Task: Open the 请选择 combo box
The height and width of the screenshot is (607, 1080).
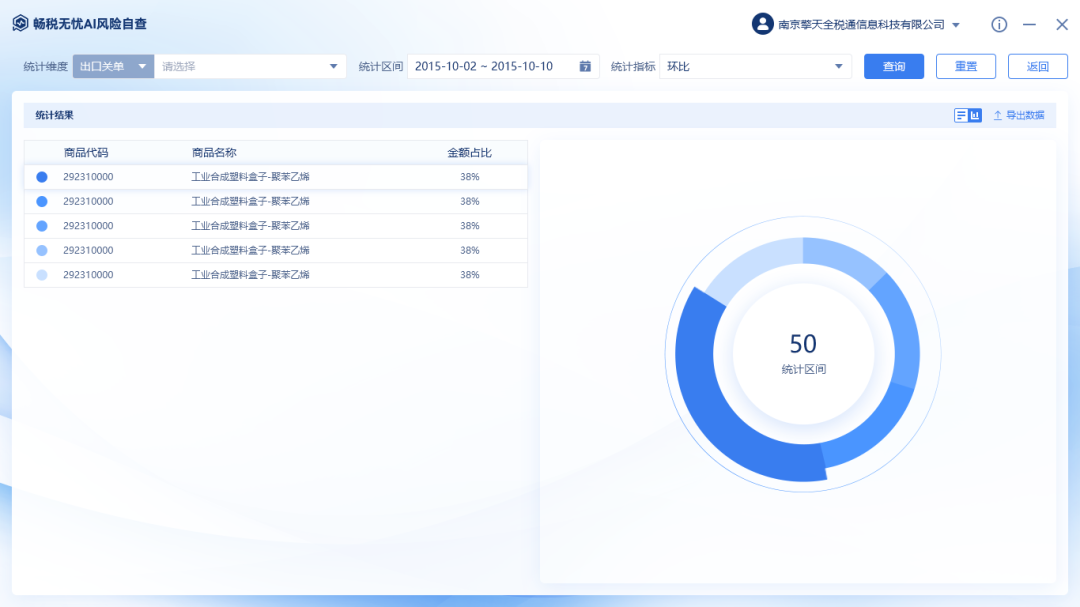Action: (249, 66)
